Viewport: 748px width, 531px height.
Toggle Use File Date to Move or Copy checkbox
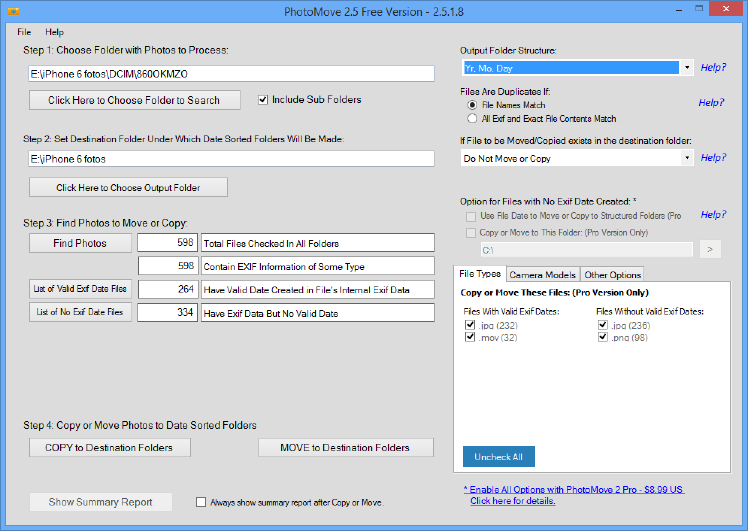471,217
